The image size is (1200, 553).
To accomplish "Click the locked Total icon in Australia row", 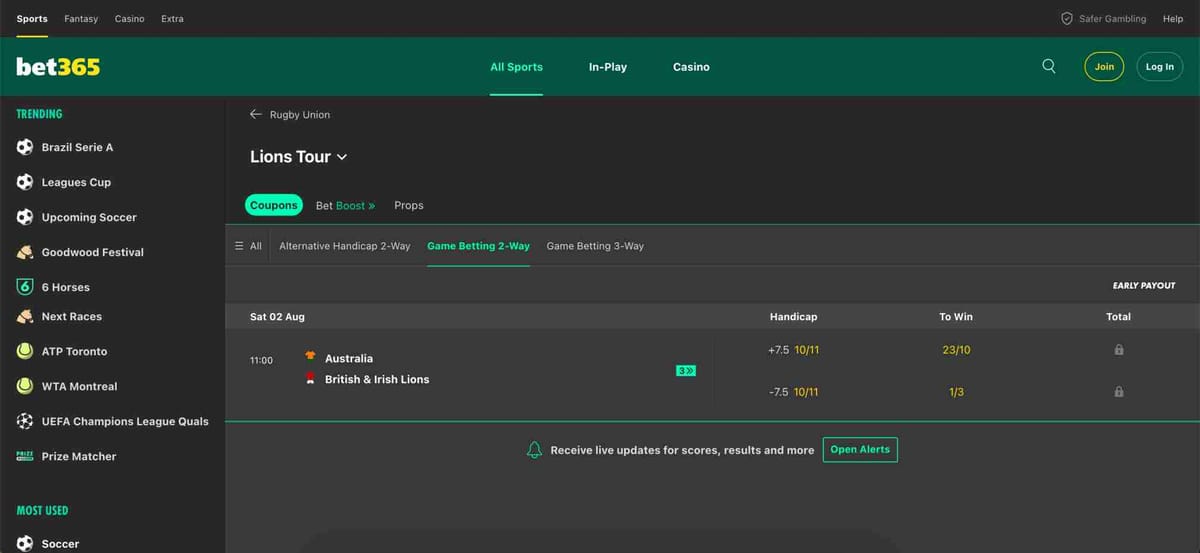I will tap(1118, 350).
